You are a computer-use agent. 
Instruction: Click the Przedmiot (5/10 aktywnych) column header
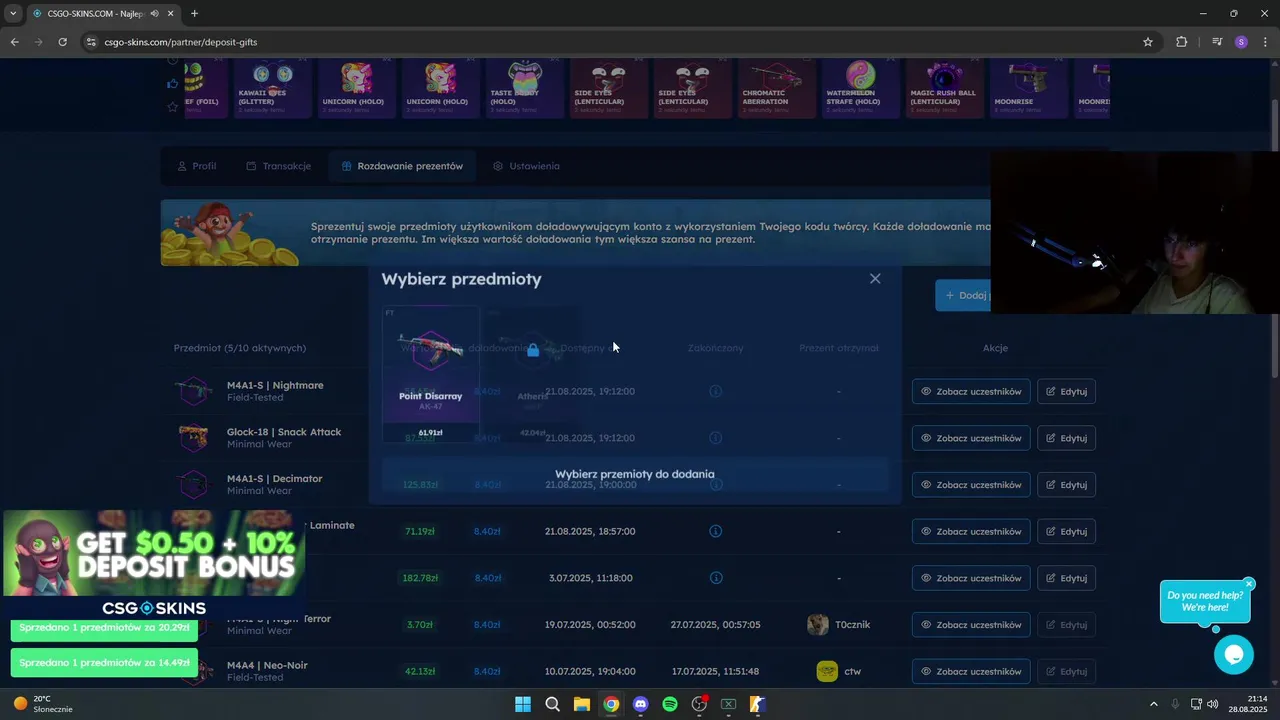[x=240, y=348]
